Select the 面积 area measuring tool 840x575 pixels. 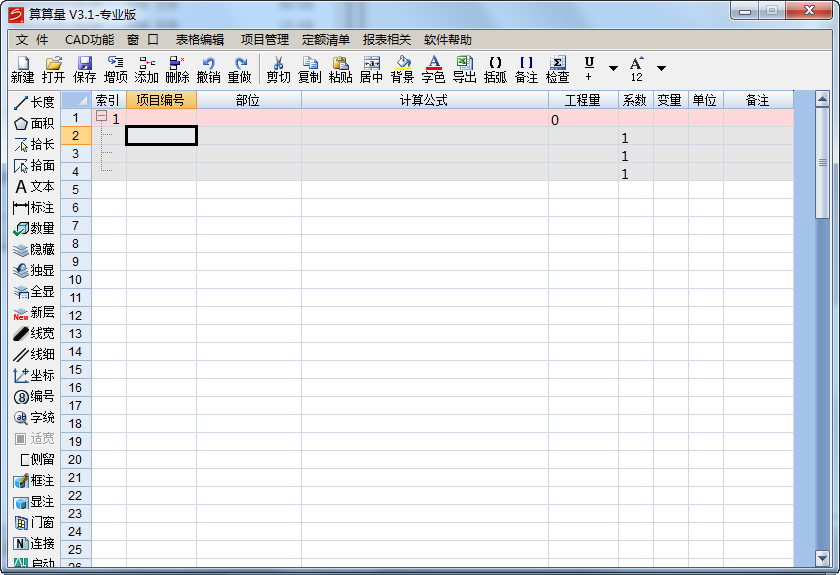[x=34, y=123]
